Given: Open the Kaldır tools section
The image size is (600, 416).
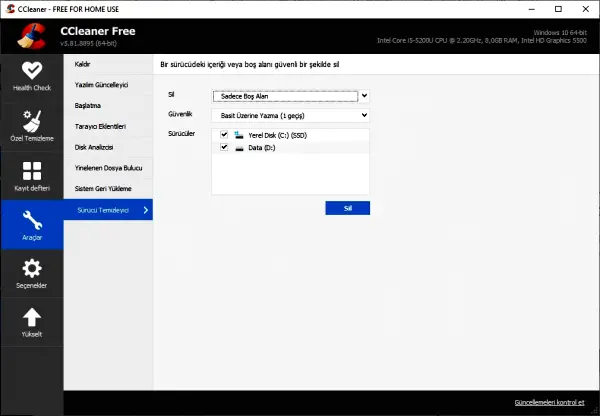Looking at the screenshot, I should (84, 64).
